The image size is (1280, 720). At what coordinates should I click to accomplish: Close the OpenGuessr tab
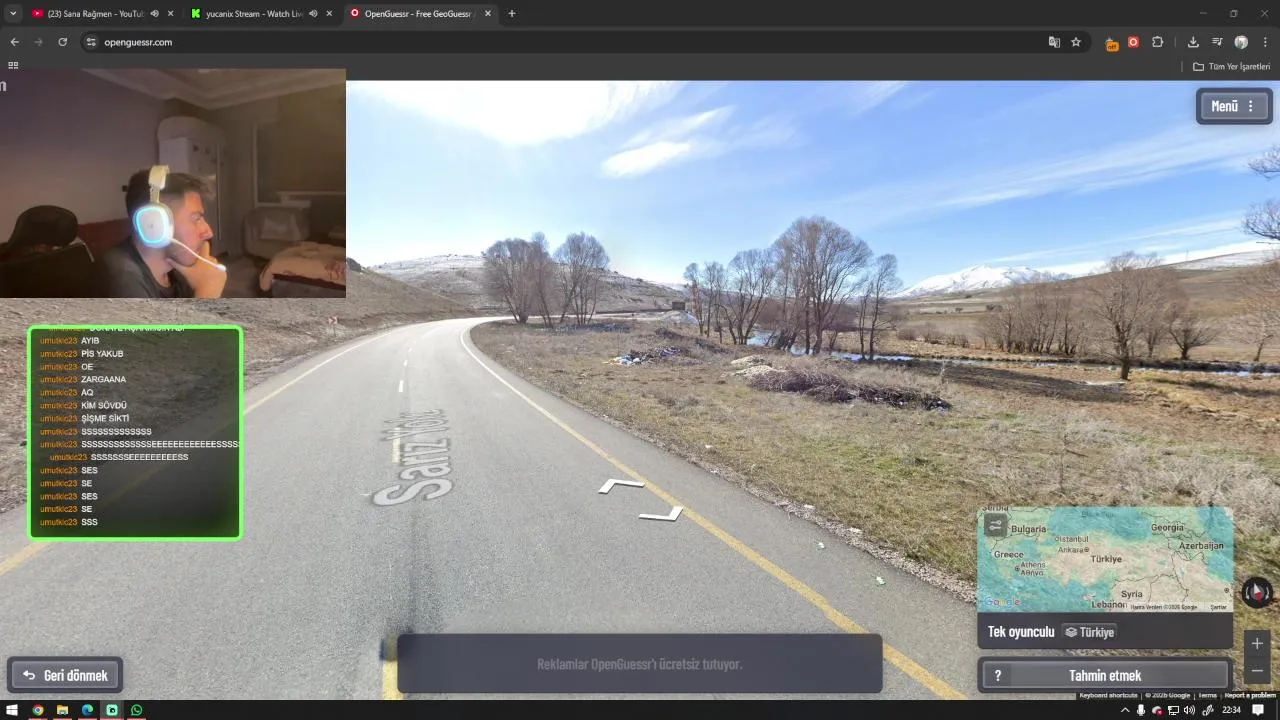coord(488,14)
